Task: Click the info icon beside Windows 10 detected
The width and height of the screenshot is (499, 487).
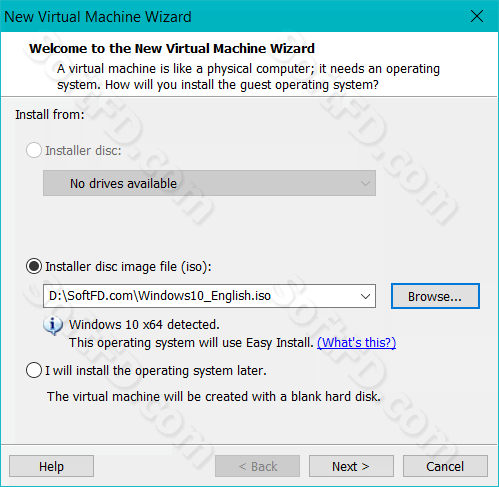Action: point(53,326)
